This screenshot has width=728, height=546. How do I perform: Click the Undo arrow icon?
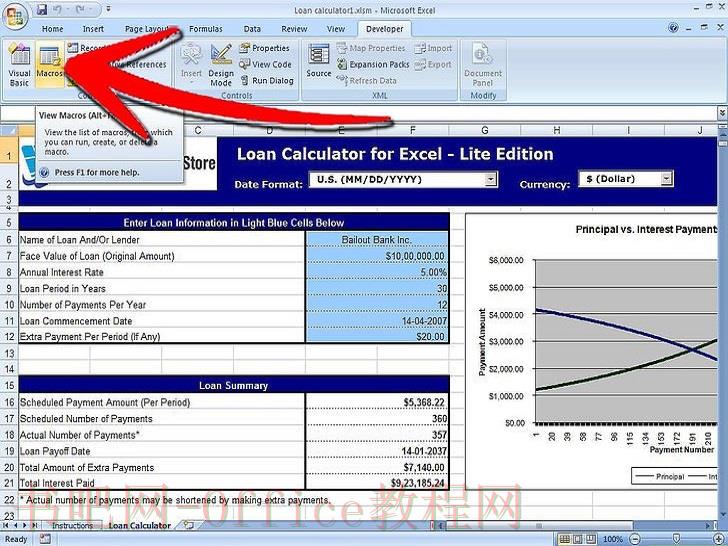(x=57, y=9)
